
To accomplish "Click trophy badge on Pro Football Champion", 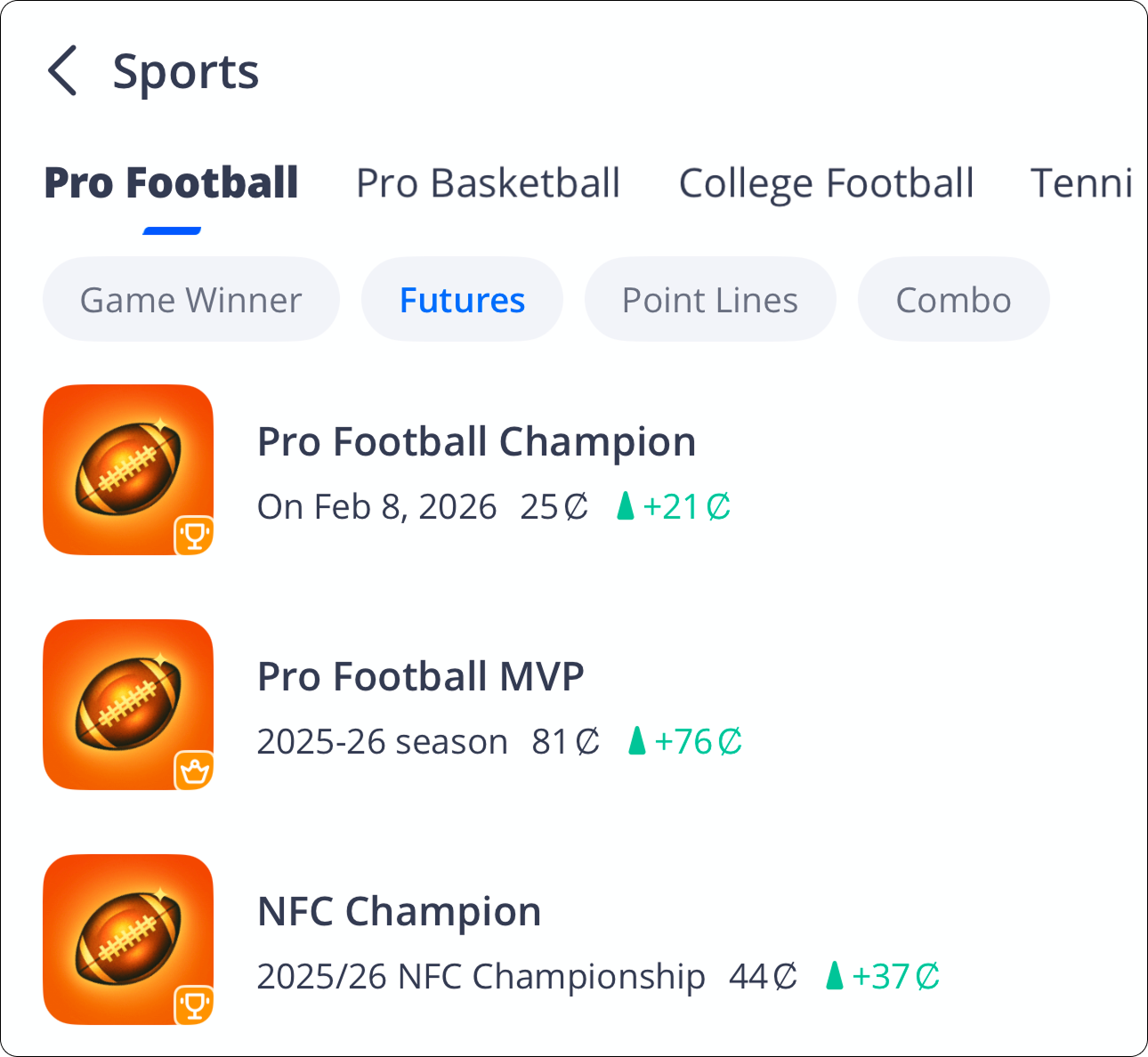I will [194, 536].
